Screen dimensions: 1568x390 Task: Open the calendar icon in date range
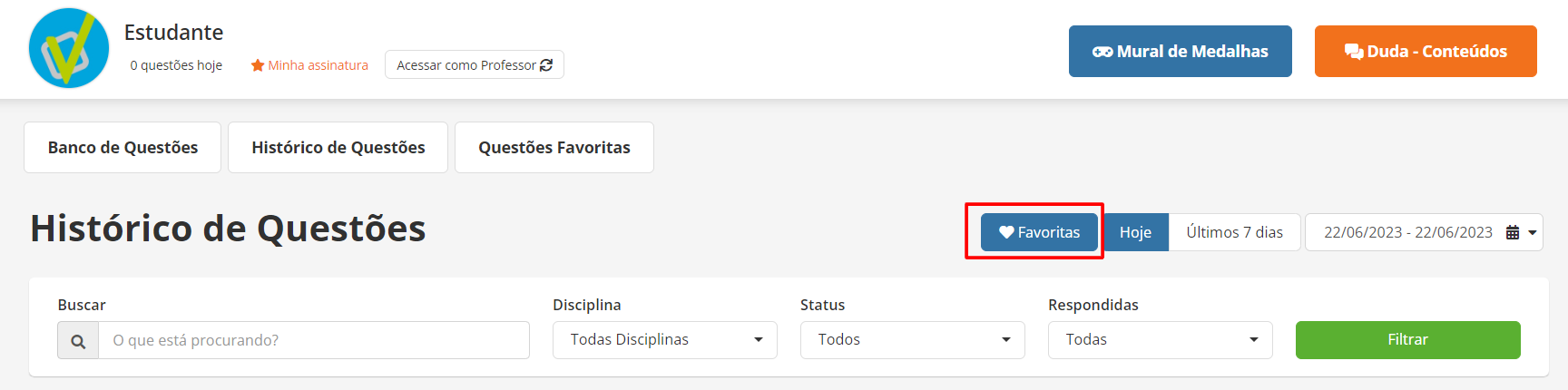point(1513,232)
